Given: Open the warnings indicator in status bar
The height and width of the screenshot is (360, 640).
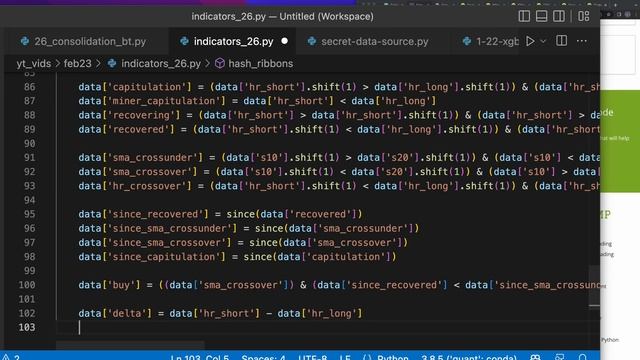Looking at the screenshot, I should click(11, 357).
